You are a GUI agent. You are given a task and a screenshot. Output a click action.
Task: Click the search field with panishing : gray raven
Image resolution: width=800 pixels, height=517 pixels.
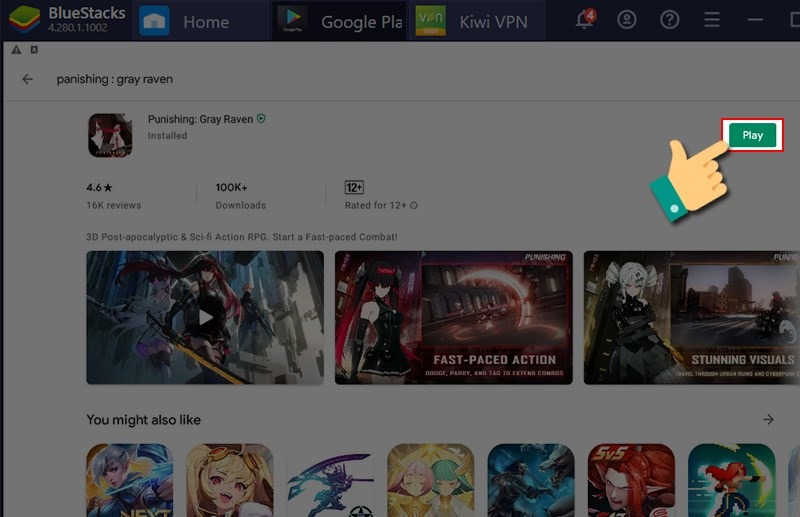pos(115,79)
